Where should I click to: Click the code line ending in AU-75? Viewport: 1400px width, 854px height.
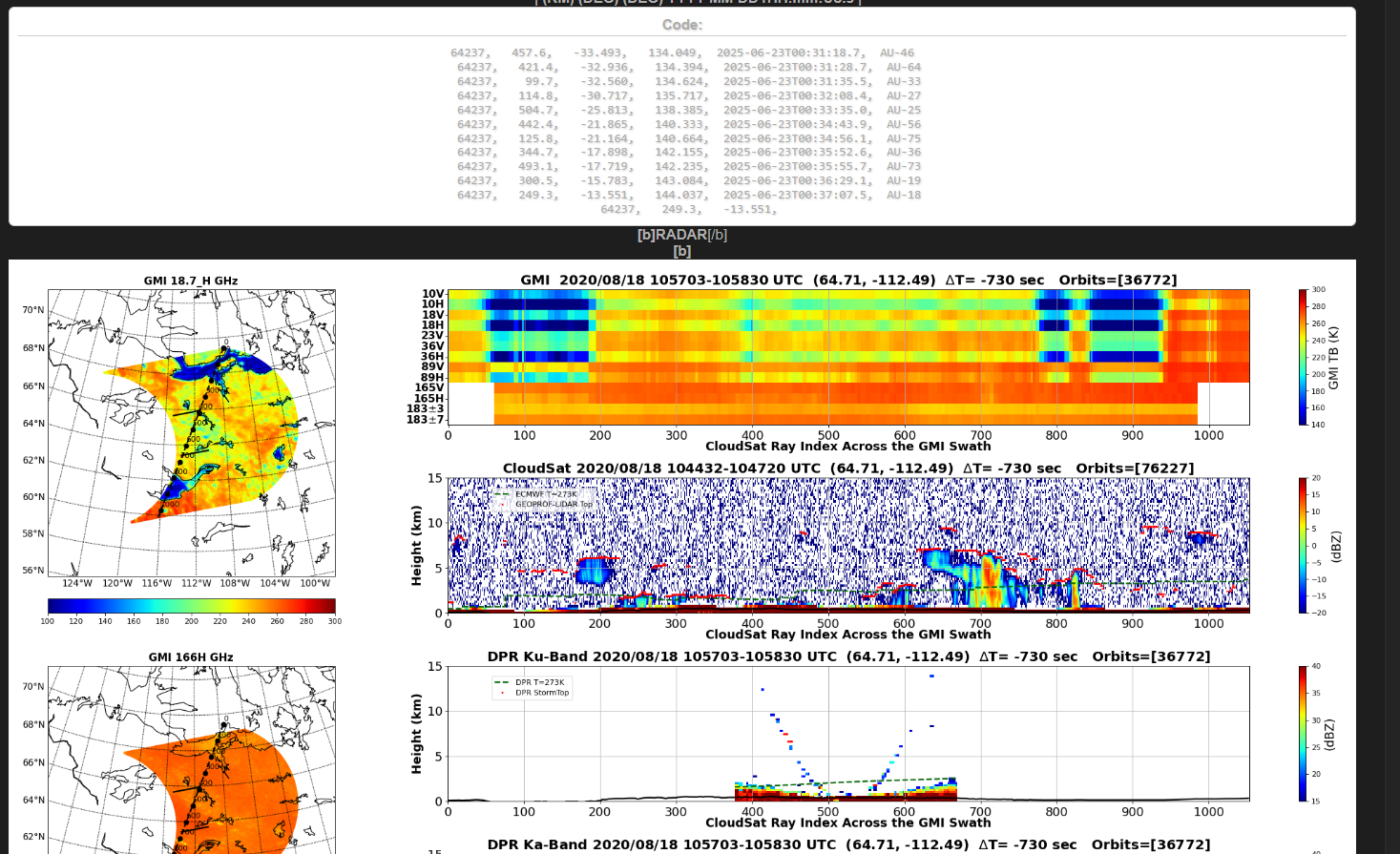688,138
